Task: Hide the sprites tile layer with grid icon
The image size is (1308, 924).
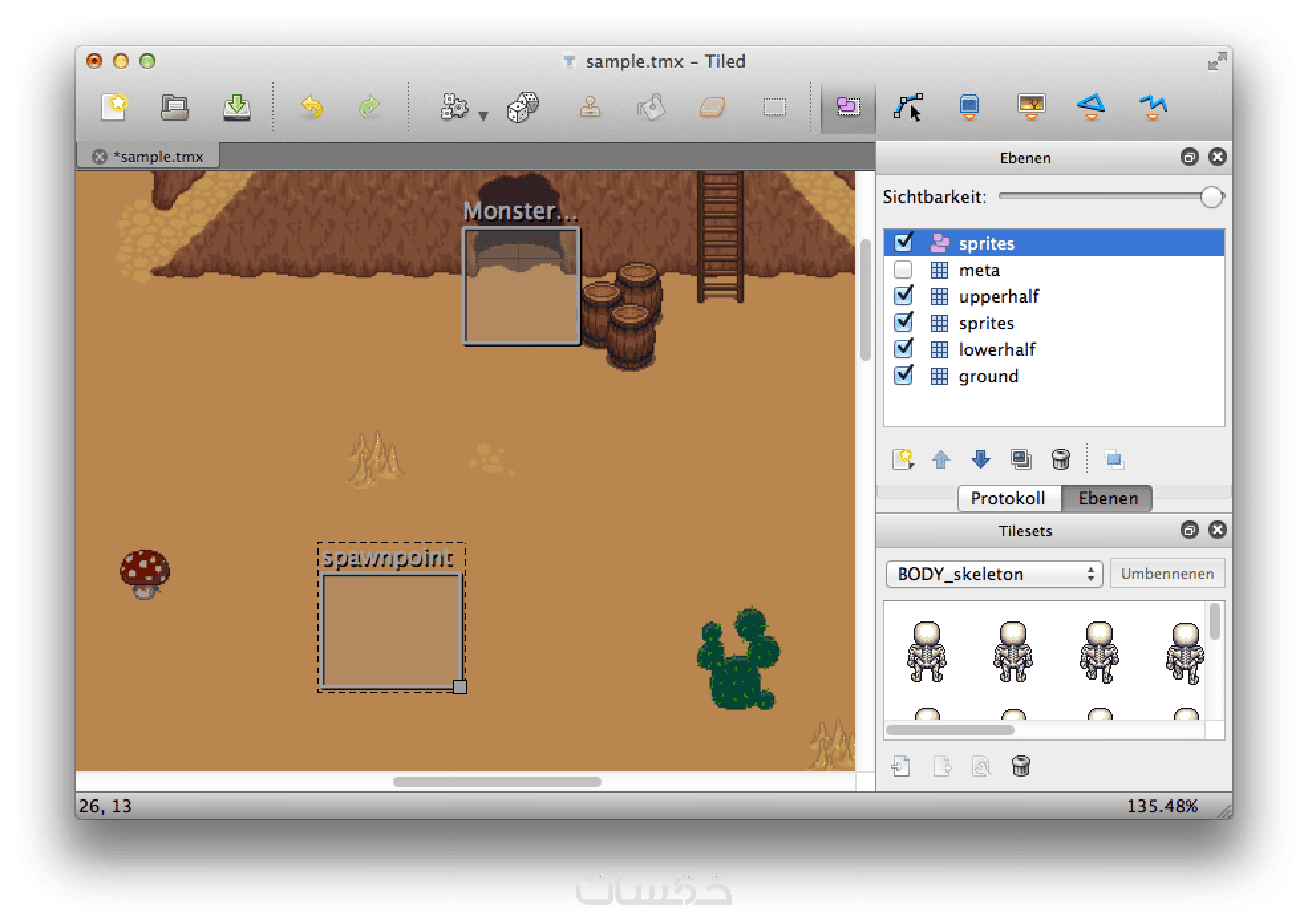Action: point(903,322)
